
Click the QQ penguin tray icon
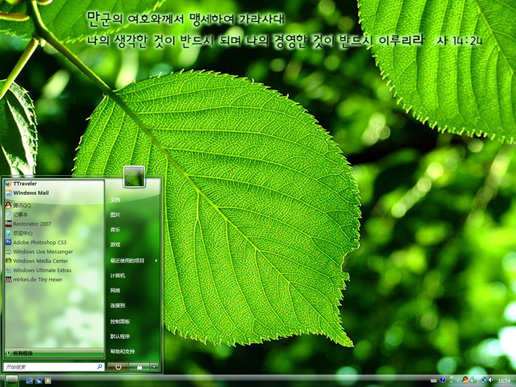tap(465, 380)
